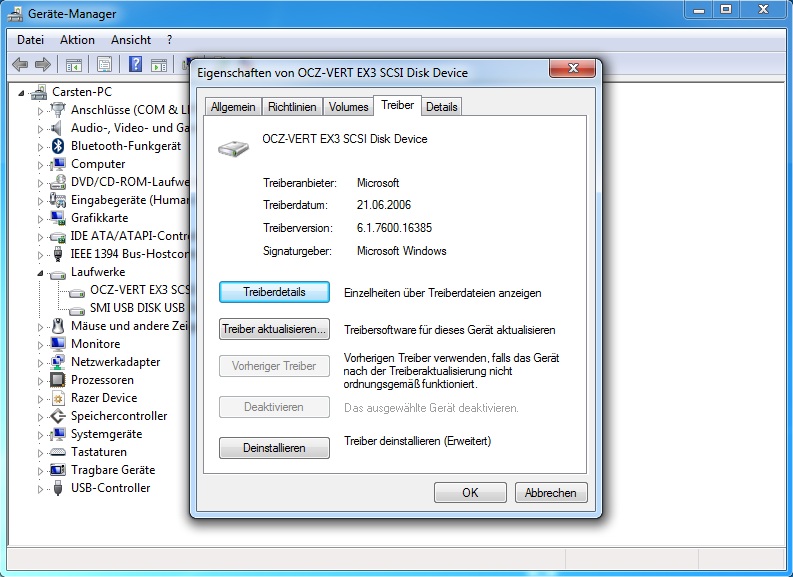Open the Datei menu
This screenshot has width=793, height=577.
click(x=30, y=40)
